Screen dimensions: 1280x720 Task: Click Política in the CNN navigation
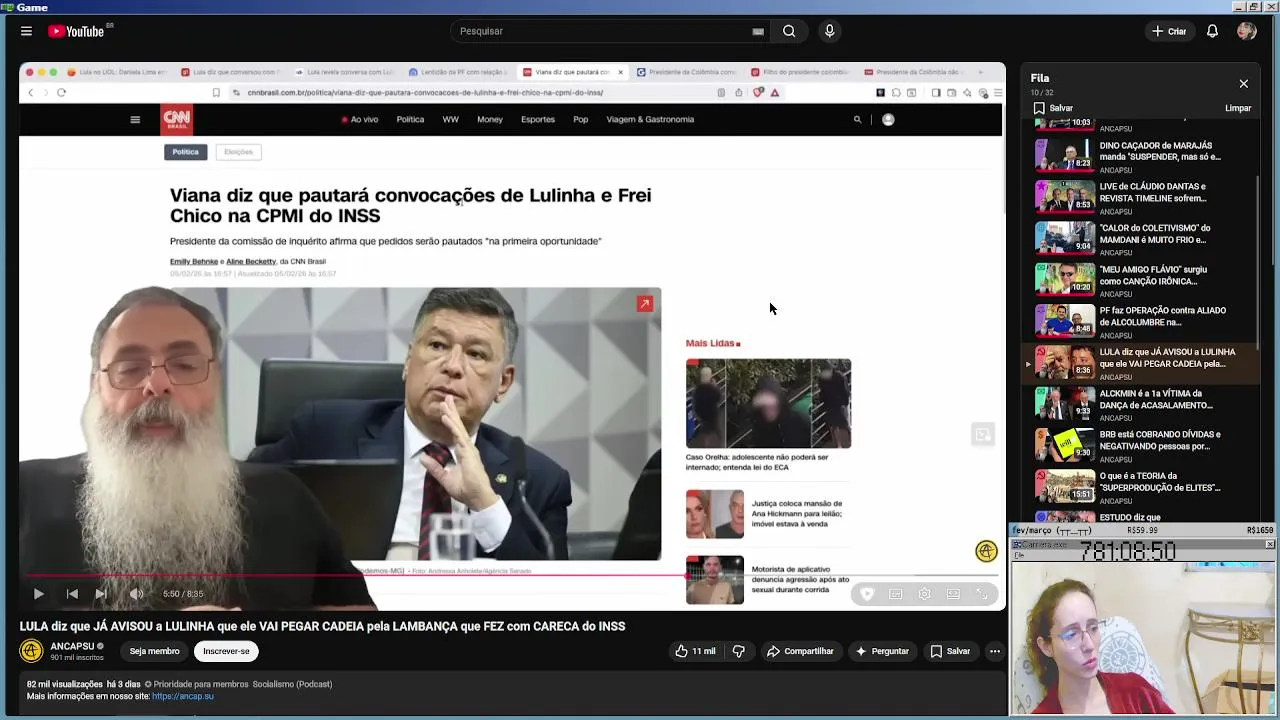click(x=410, y=120)
